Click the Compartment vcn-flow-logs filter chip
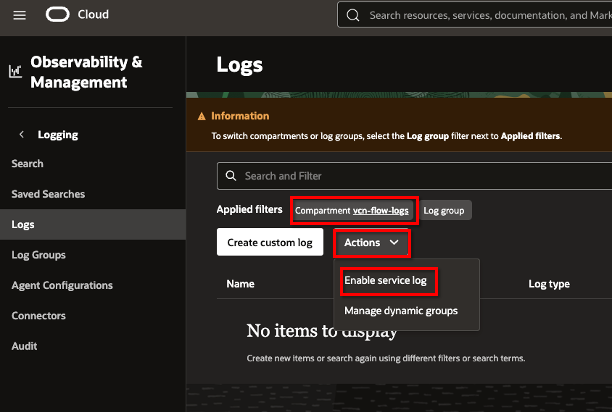This screenshot has width=612, height=412. coord(352,210)
